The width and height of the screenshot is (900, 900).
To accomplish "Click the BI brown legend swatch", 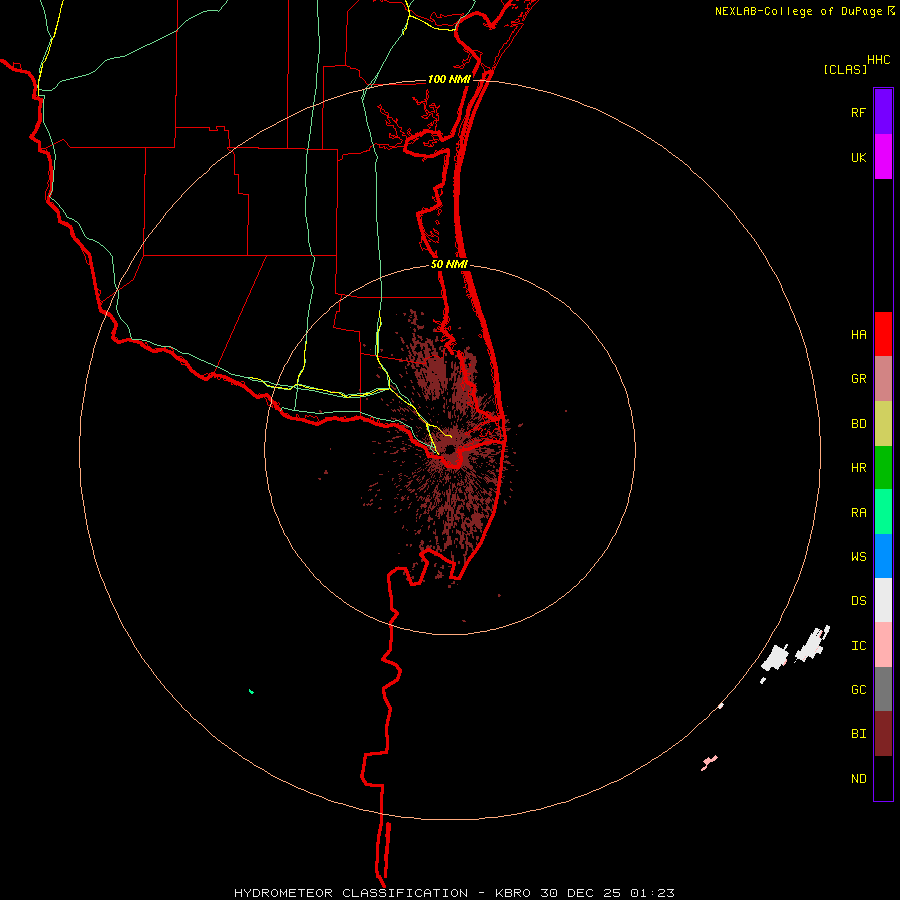I will click(x=883, y=734).
